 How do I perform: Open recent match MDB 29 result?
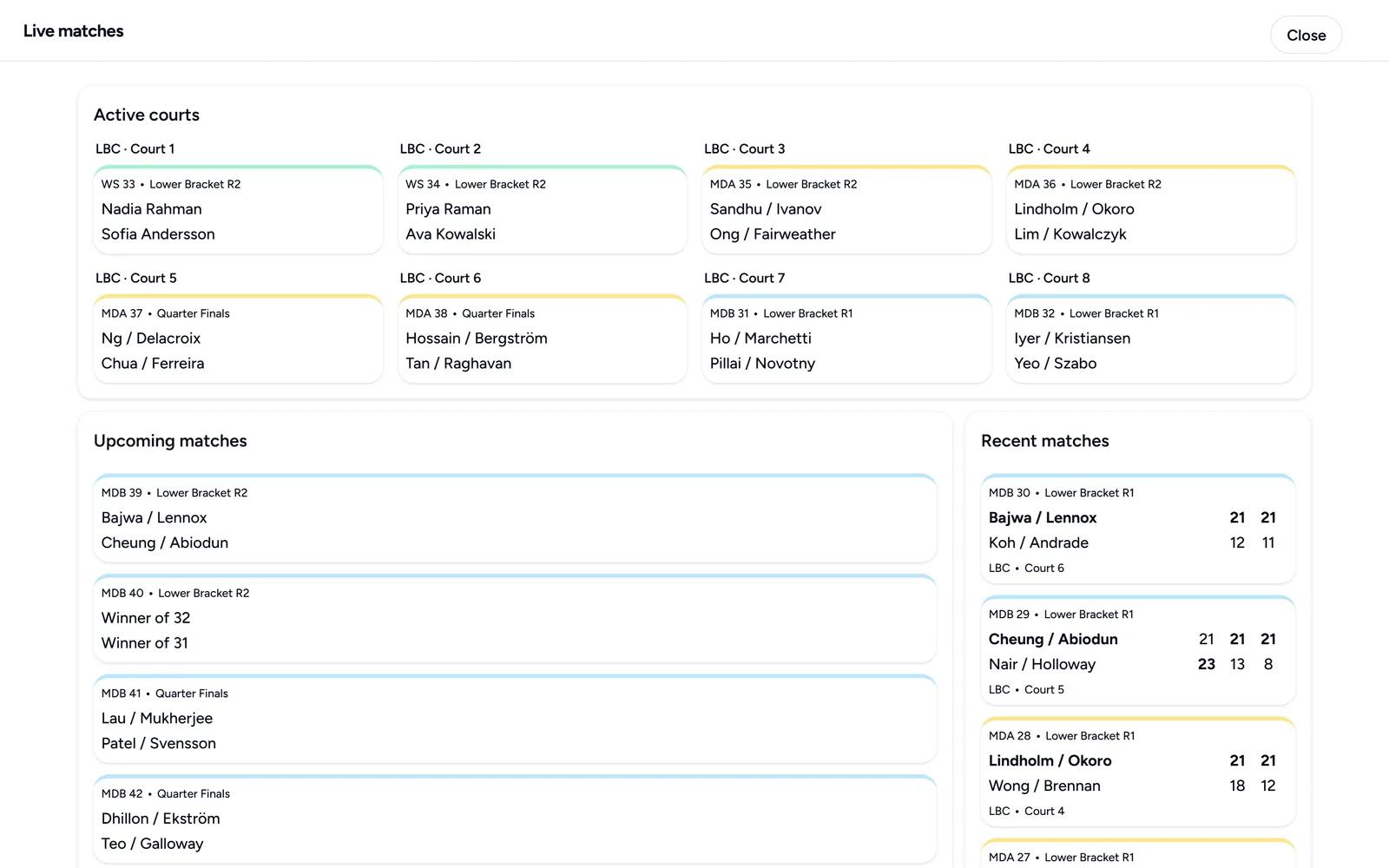point(1138,650)
